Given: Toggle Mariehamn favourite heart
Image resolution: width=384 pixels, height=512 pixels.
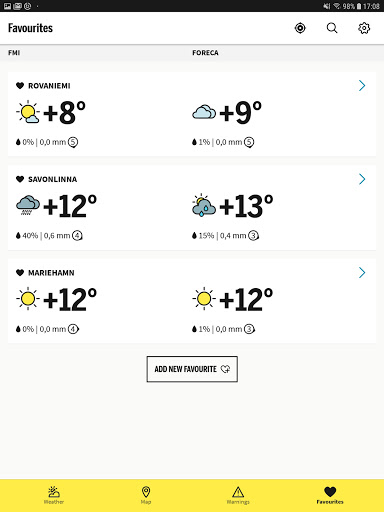Looking at the screenshot, I should point(20,273).
